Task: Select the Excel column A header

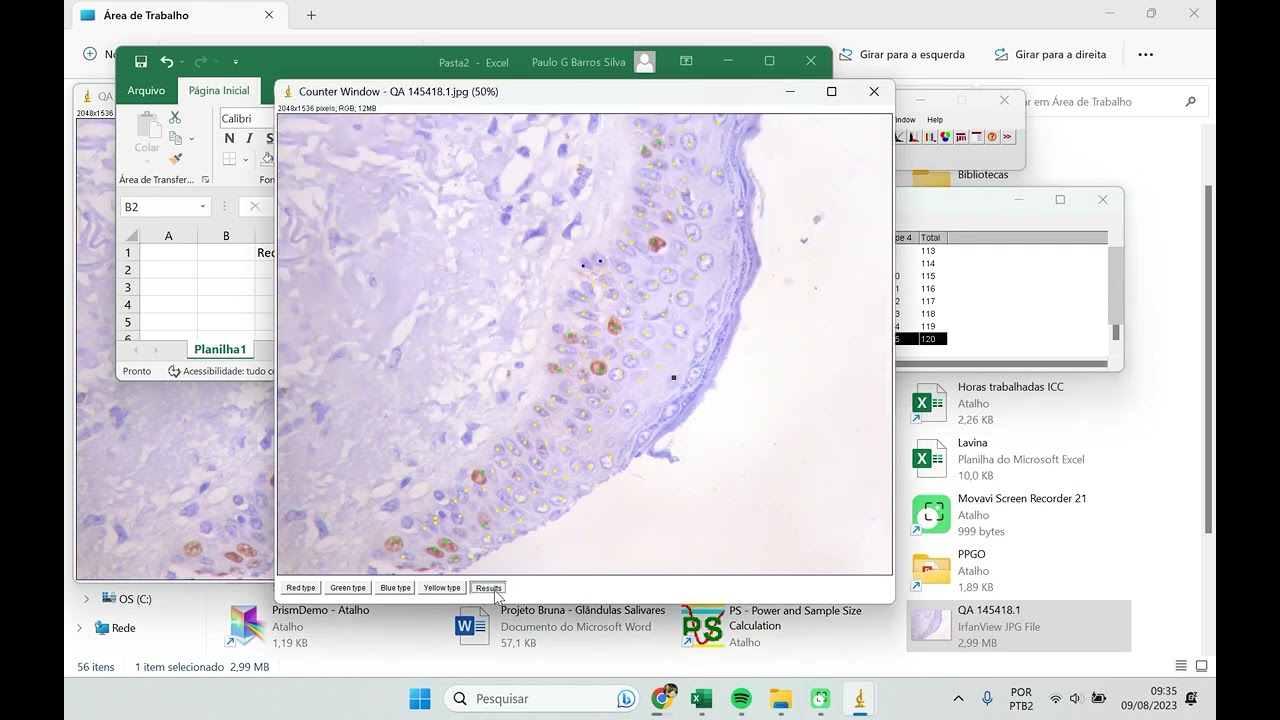Action: 168,236
